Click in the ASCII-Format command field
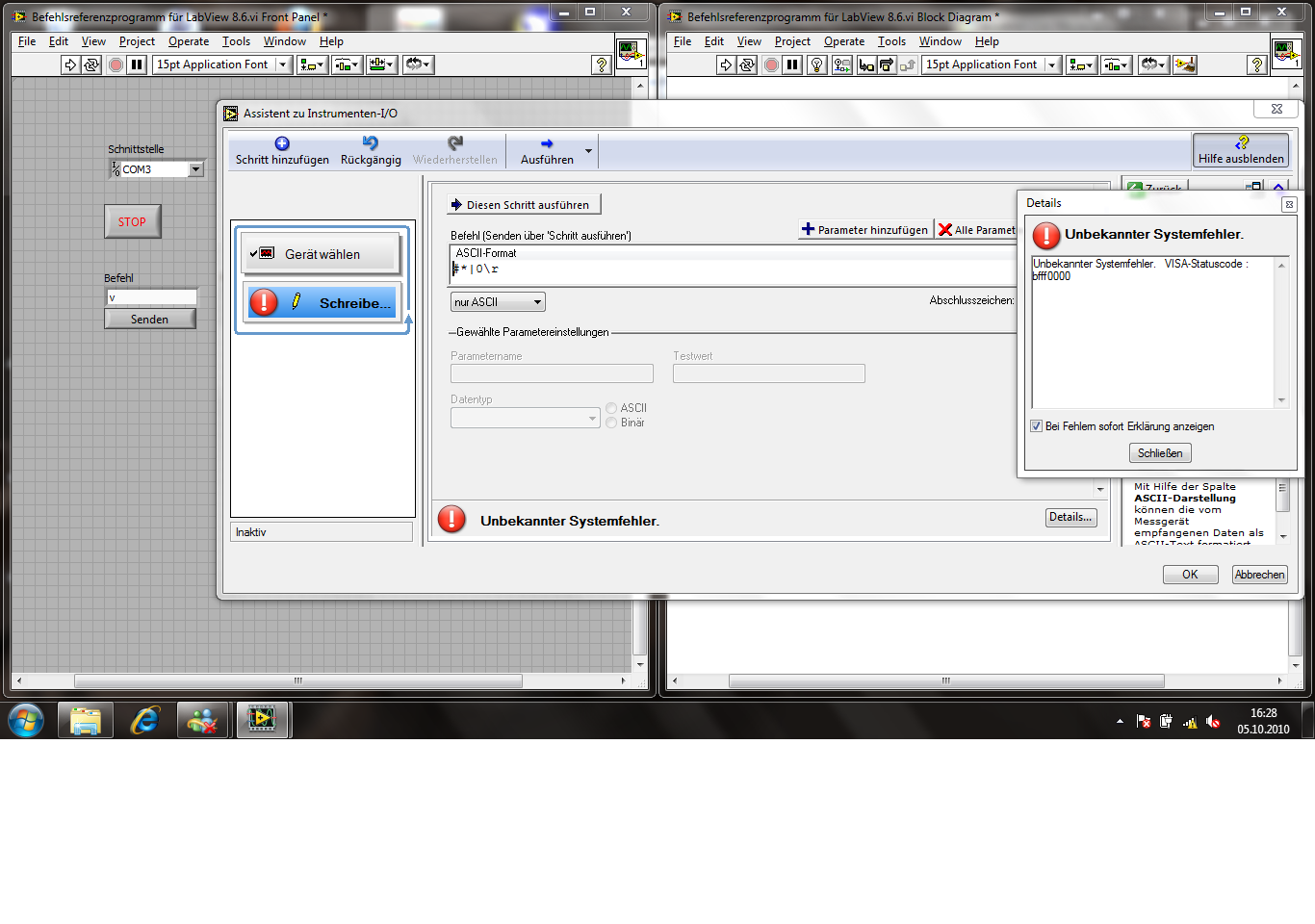Viewport: 1315px width, 924px height. pos(732,269)
